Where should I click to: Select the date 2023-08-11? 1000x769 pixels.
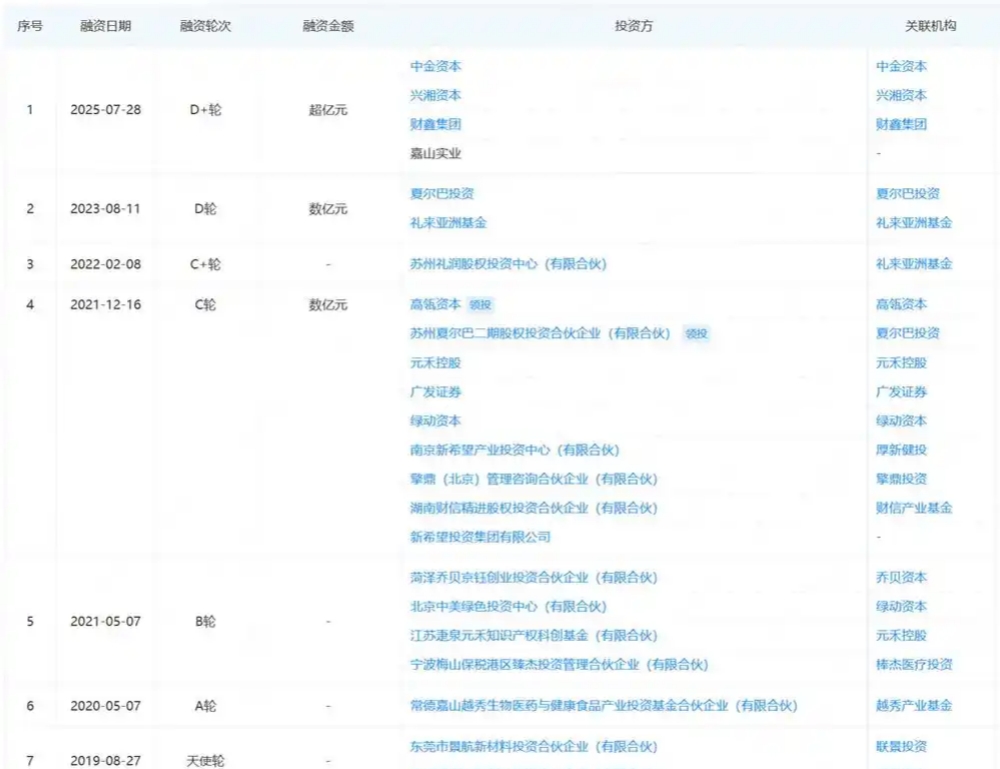(x=106, y=209)
